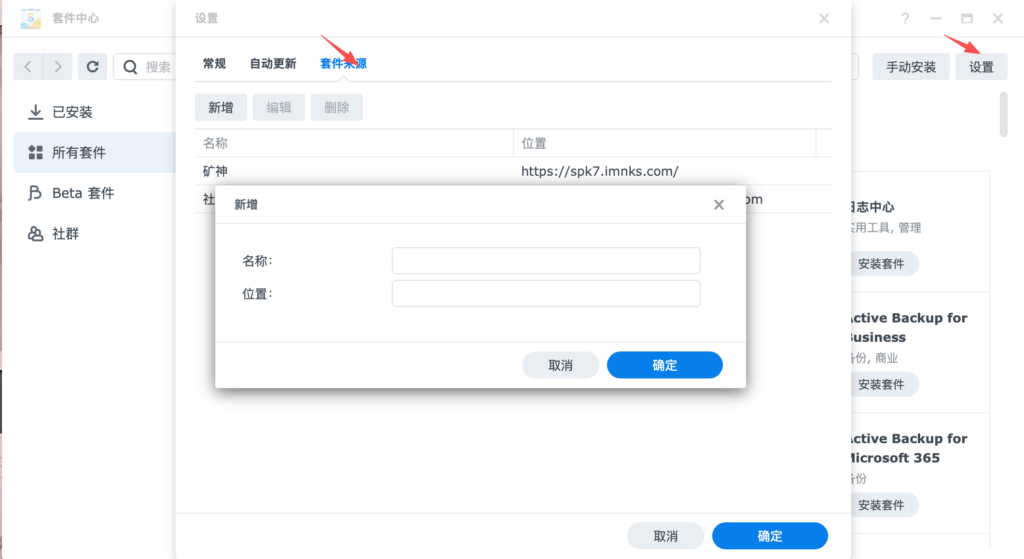
Task: Click the forward navigation arrow icon
Action: tap(59, 67)
